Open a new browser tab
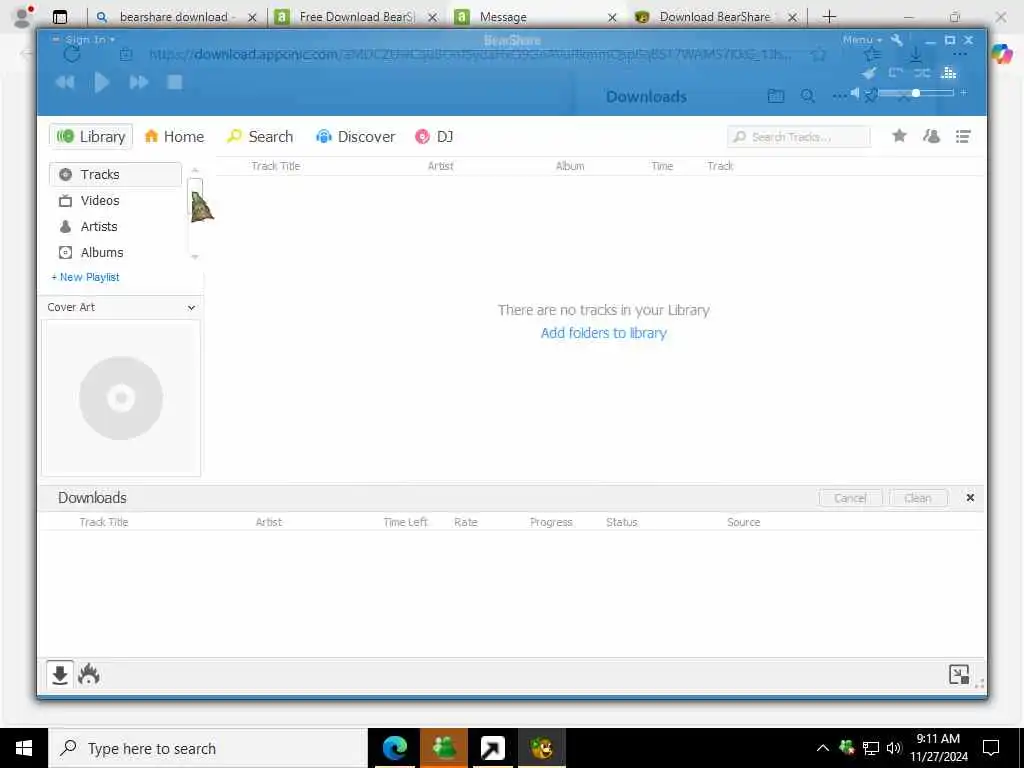Screen dimensions: 1024x768 pyautogui.click(x=829, y=17)
